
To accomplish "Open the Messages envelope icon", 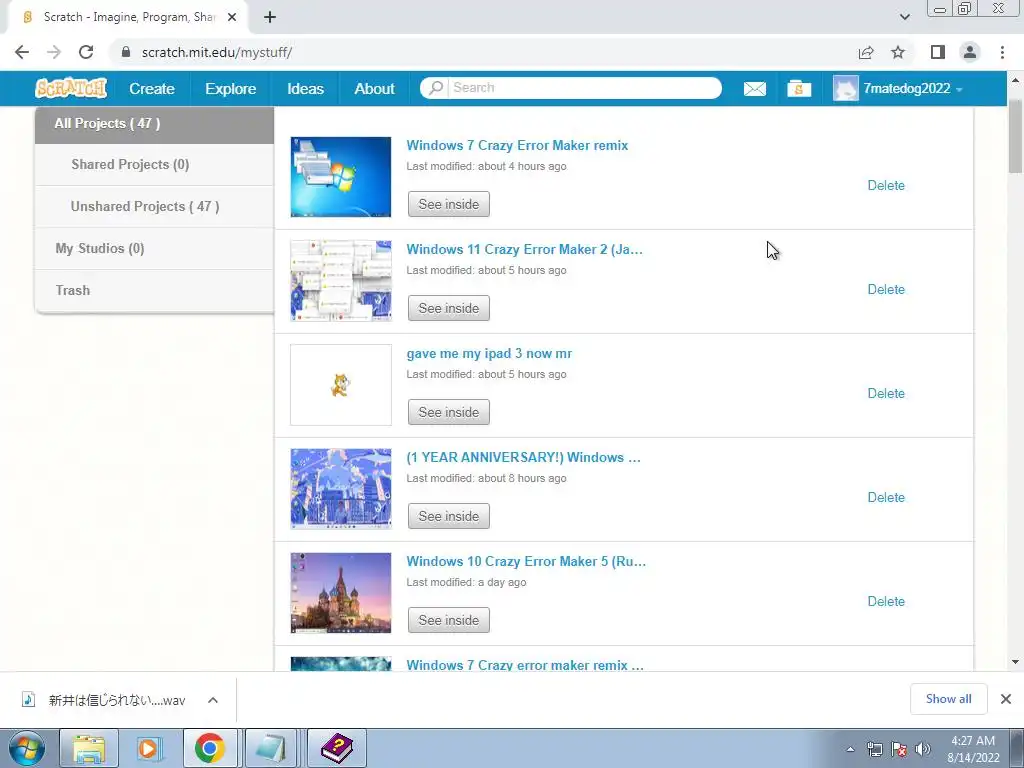I will [754, 88].
